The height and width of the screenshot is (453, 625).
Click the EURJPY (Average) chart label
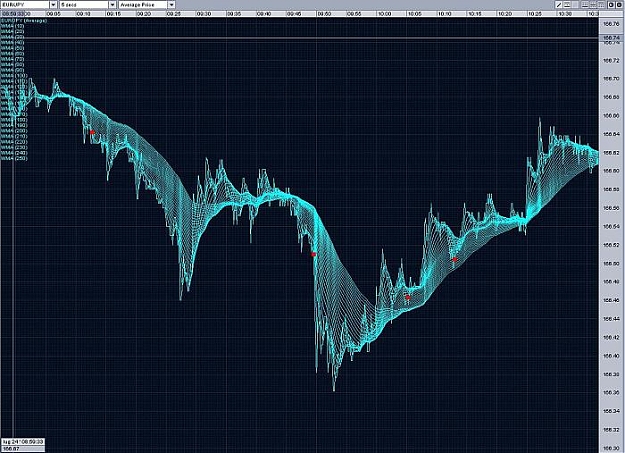[24, 20]
